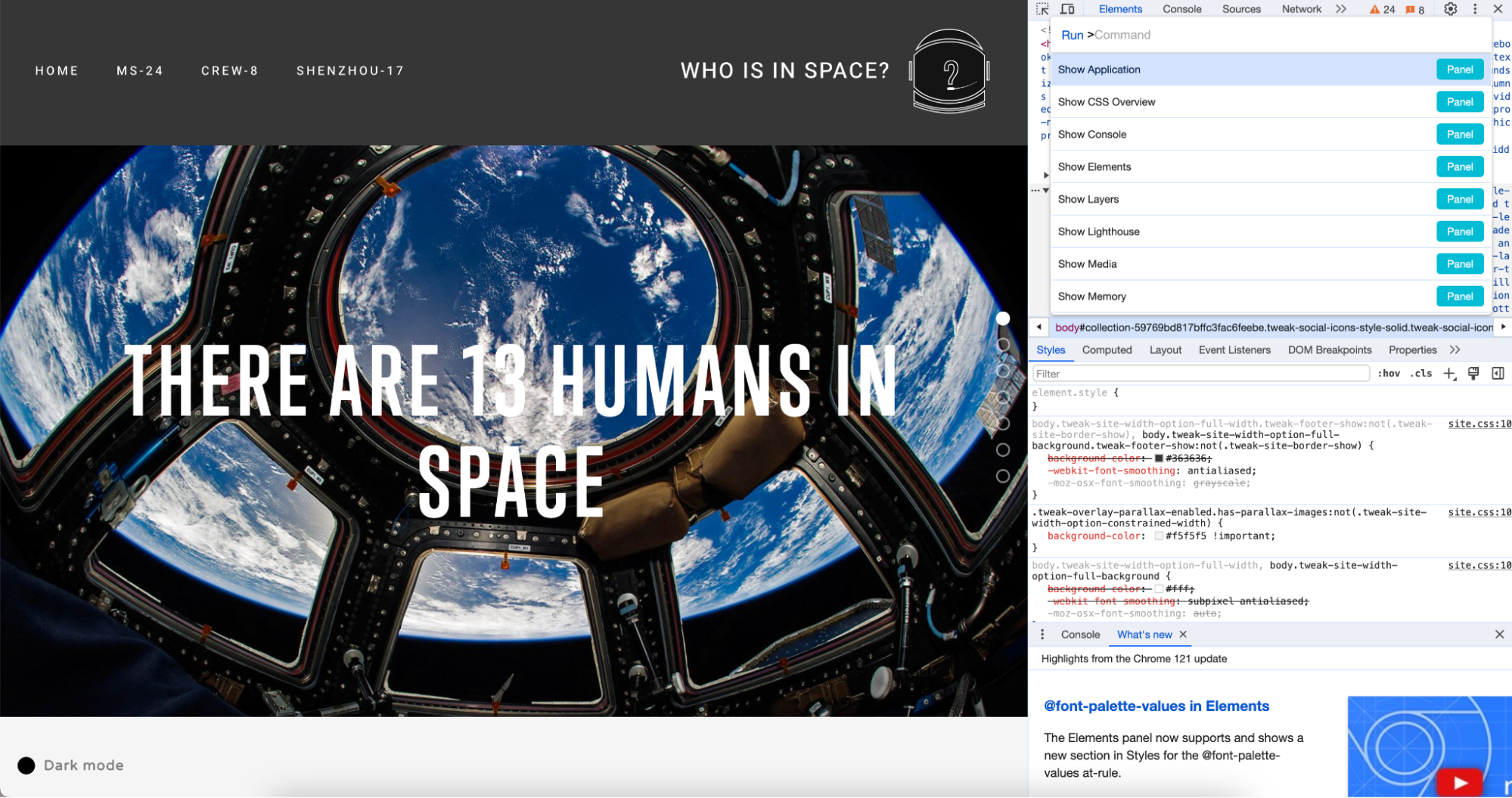Toggle the device emulation icon
Image resolution: width=1512 pixels, height=798 pixels.
[1068, 9]
